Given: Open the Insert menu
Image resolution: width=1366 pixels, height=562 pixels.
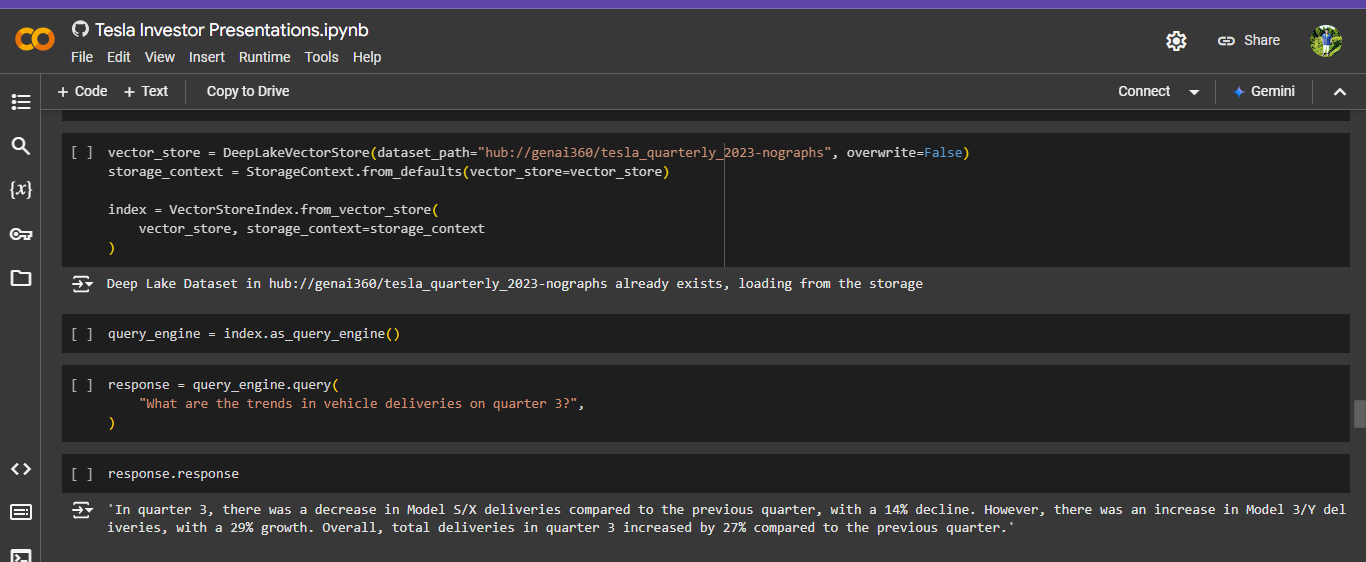Looking at the screenshot, I should click(207, 57).
